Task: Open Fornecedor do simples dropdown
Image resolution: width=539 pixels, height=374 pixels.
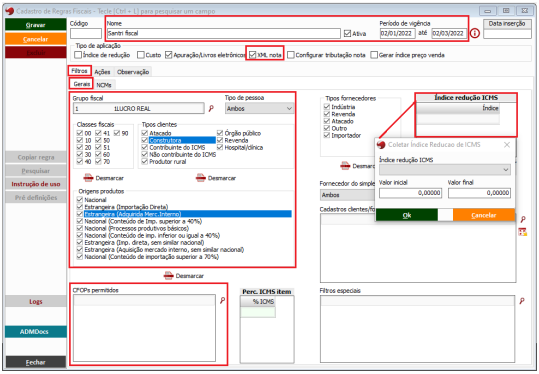Action: (x=348, y=195)
